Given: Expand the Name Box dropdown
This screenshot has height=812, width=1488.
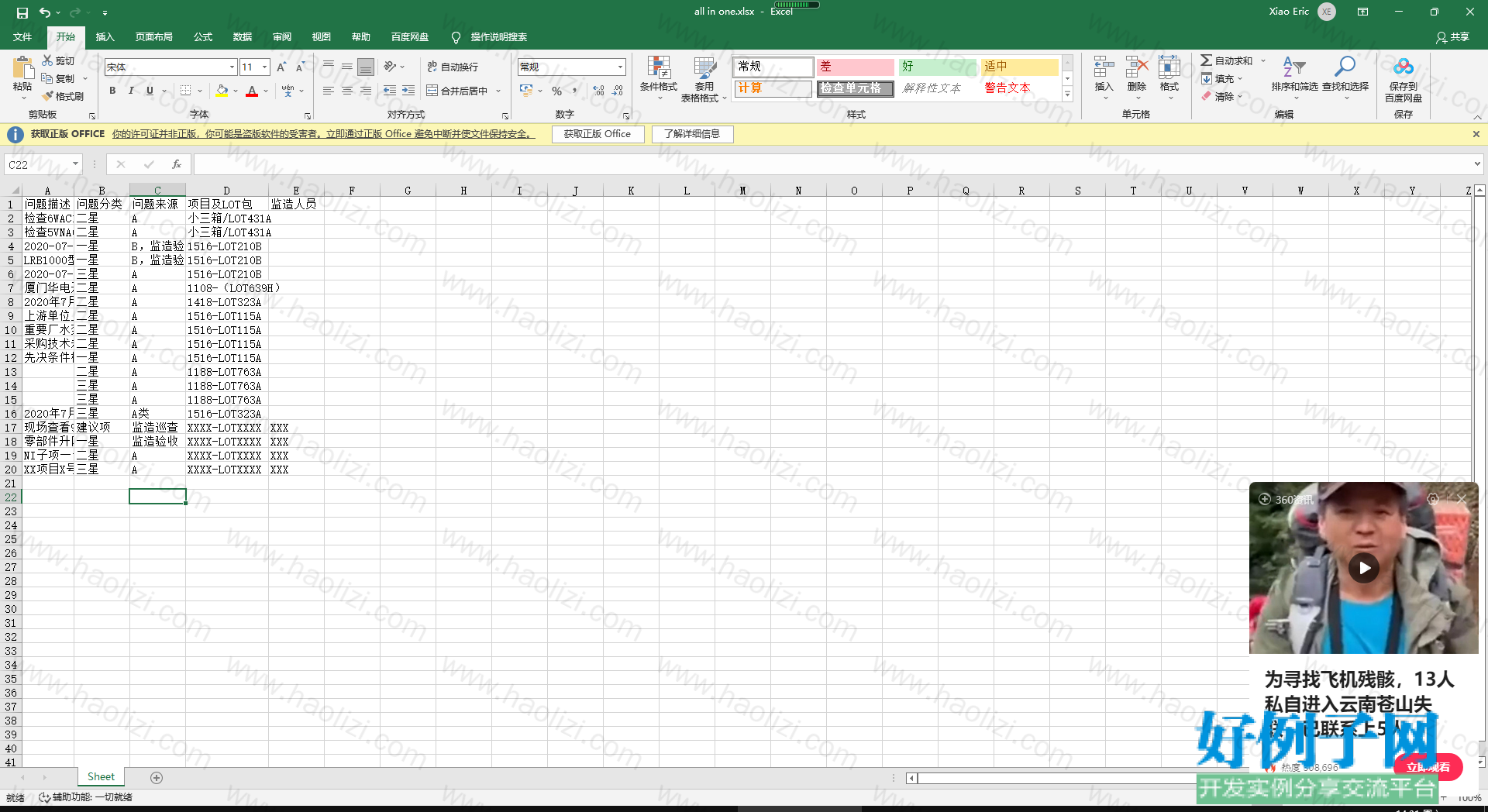Looking at the screenshot, I should [x=75, y=163].
